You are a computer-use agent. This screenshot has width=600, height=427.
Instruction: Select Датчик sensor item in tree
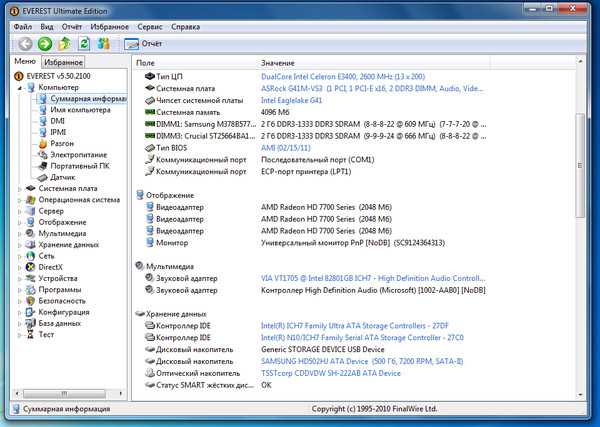64,177
